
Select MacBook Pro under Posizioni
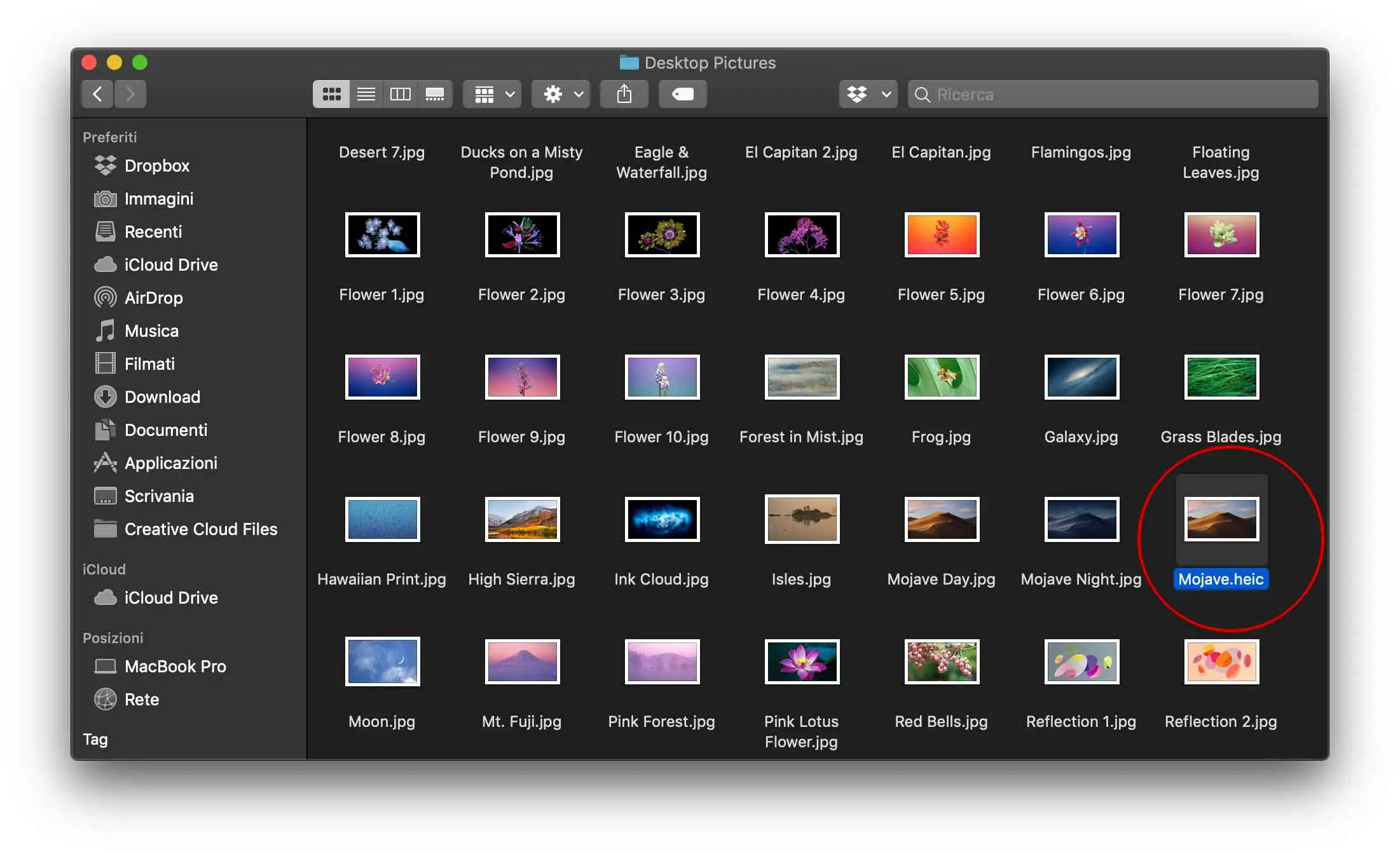175,666
